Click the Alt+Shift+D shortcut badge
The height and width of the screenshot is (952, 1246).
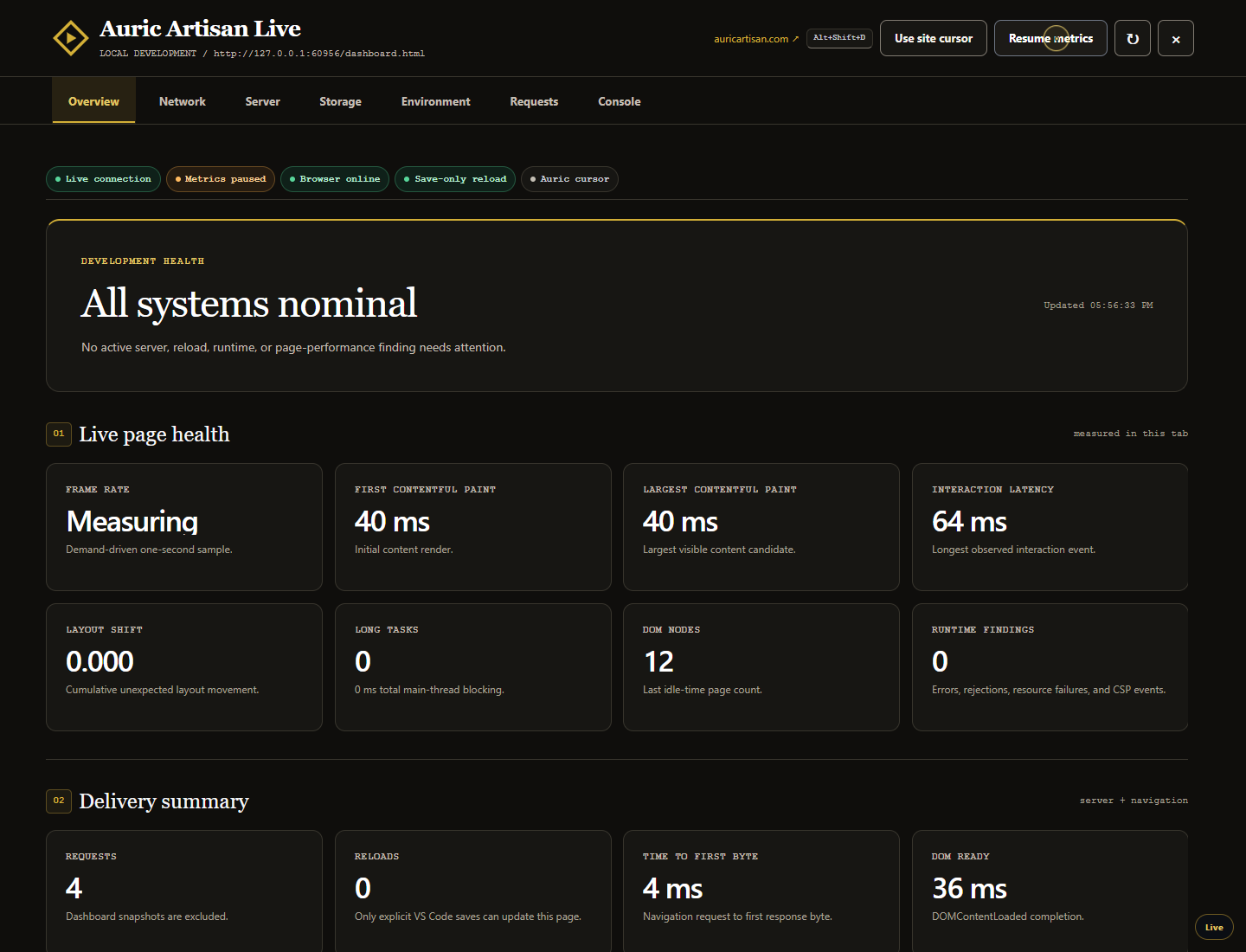[839, 38]
